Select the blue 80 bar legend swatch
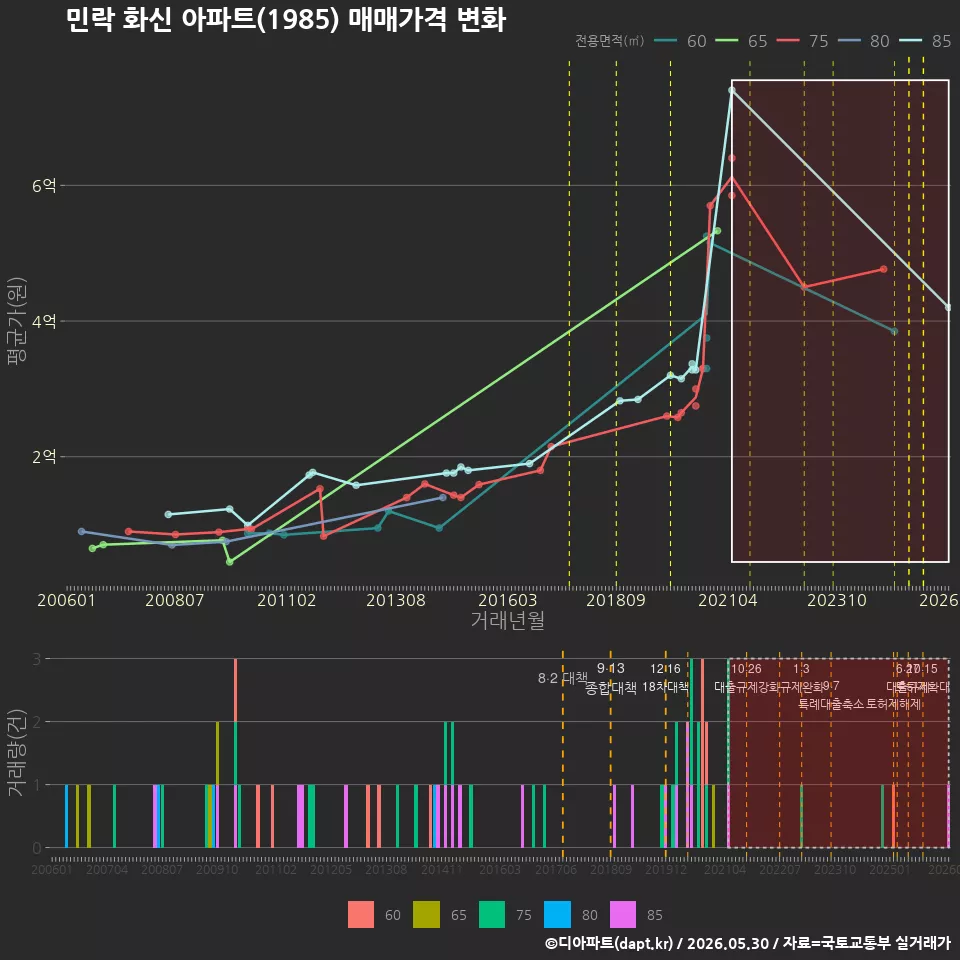Screen dimensions: 960x960 point(557,915)
